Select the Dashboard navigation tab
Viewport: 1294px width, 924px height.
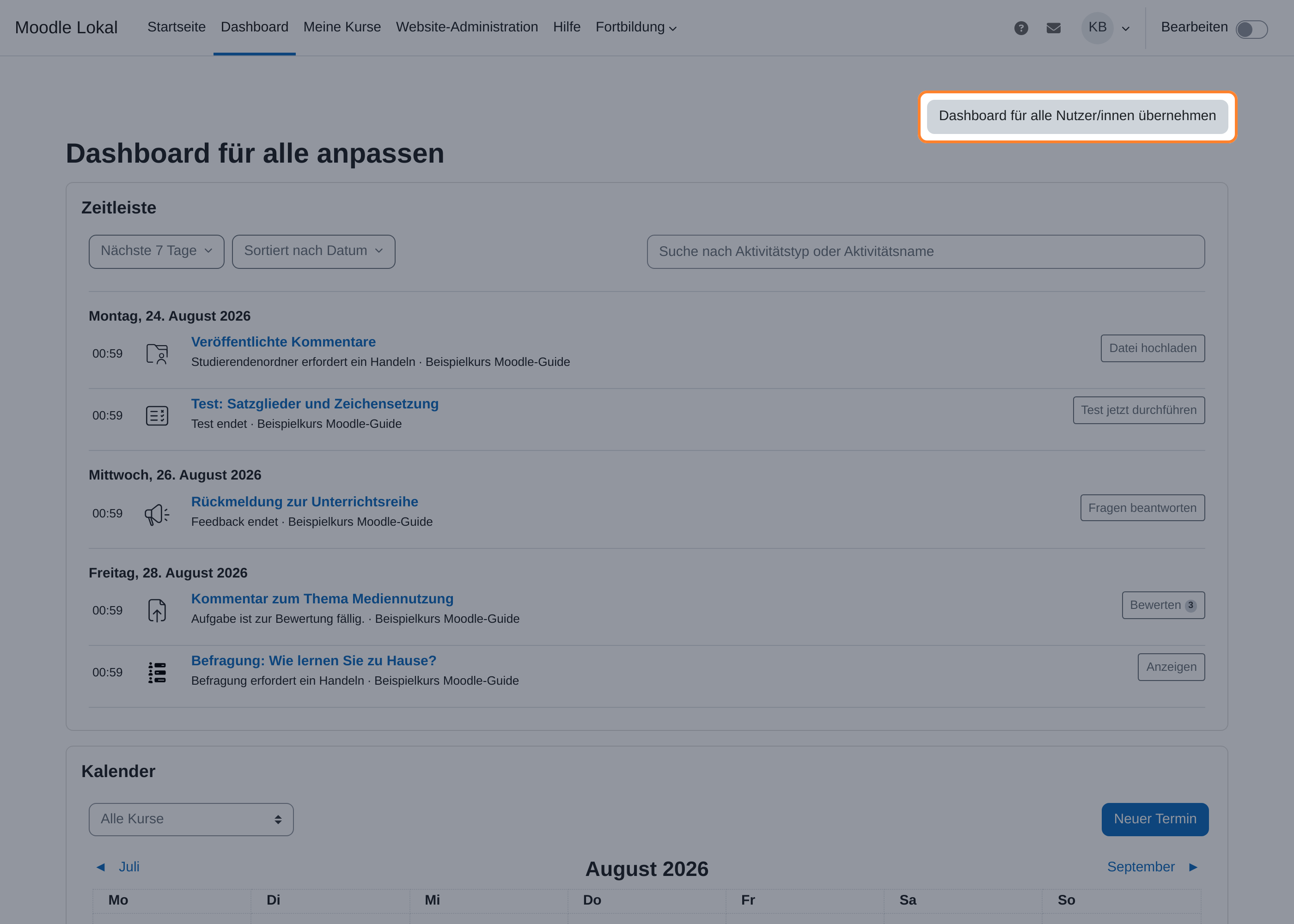coord(254,27)
